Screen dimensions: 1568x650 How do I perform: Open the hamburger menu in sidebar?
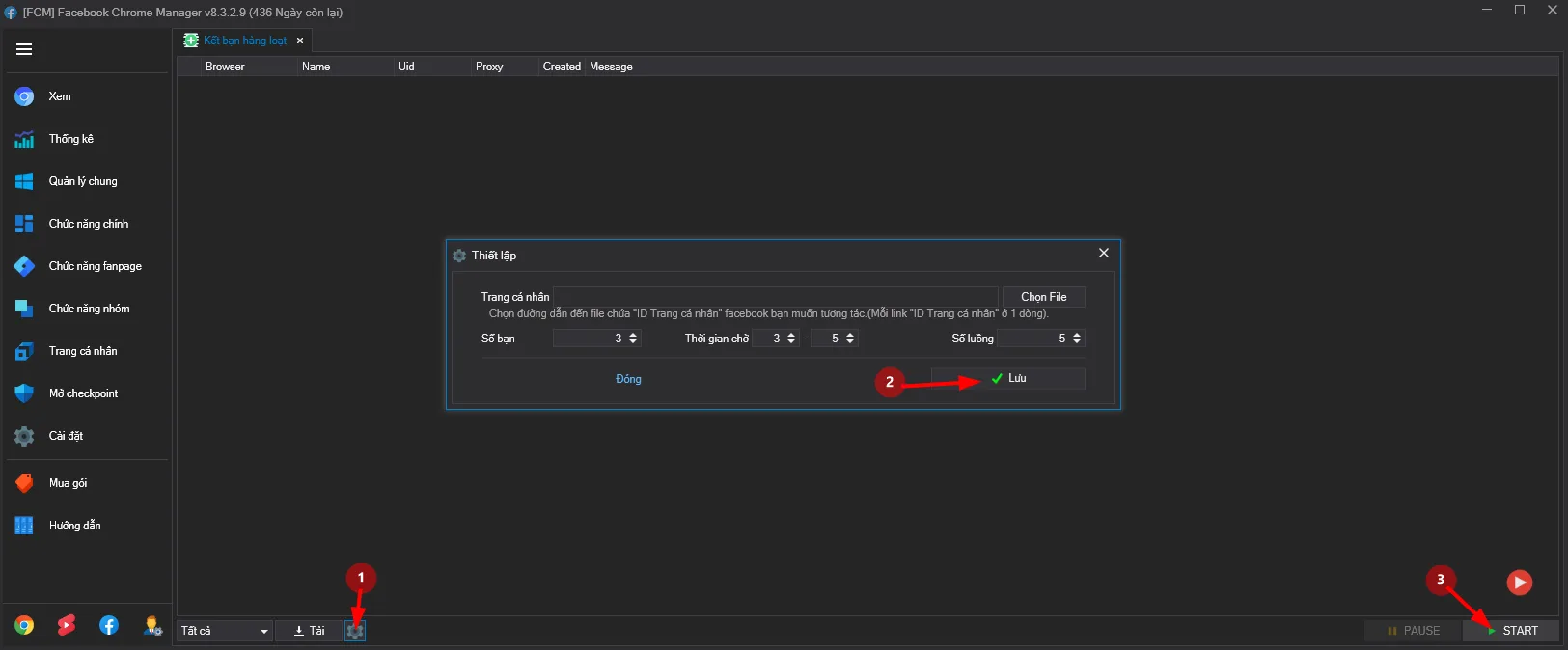tap(24, 49)
